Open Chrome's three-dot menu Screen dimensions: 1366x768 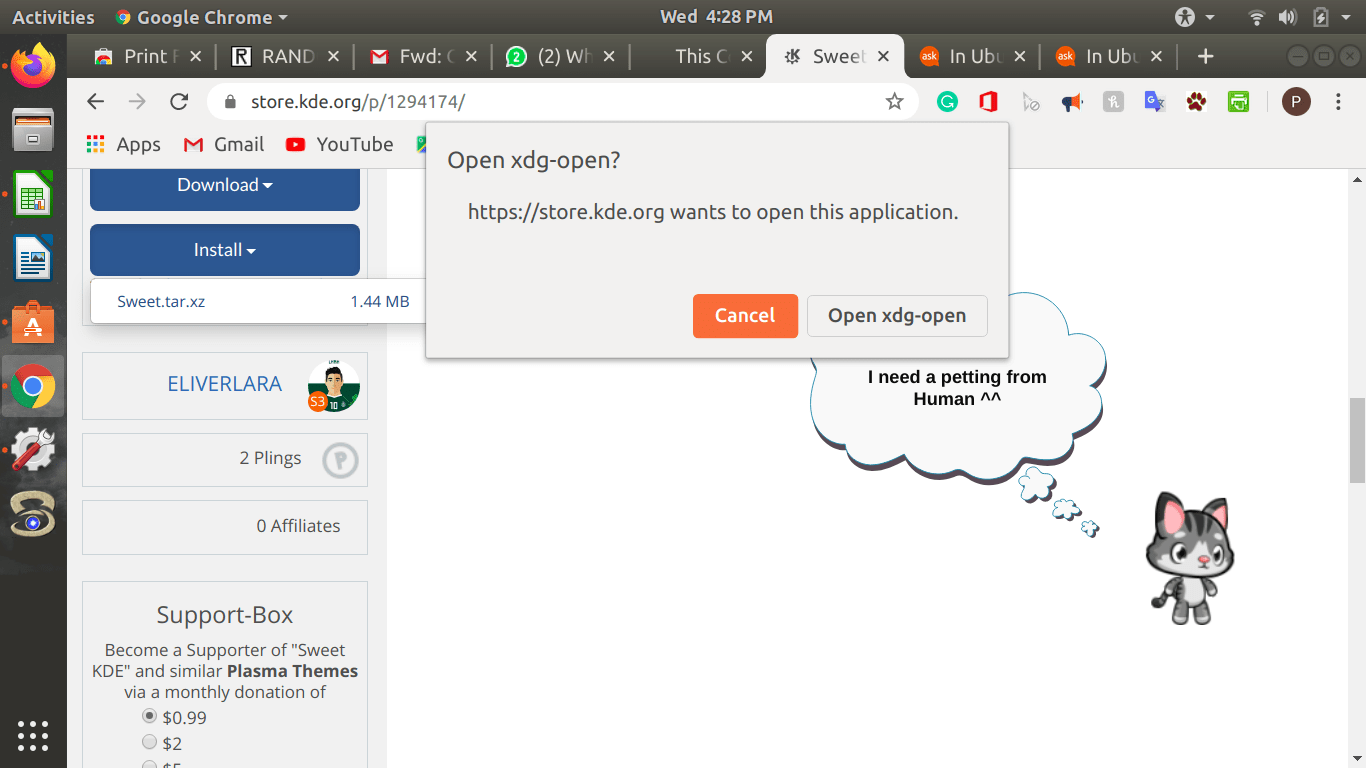(1337, 101)
